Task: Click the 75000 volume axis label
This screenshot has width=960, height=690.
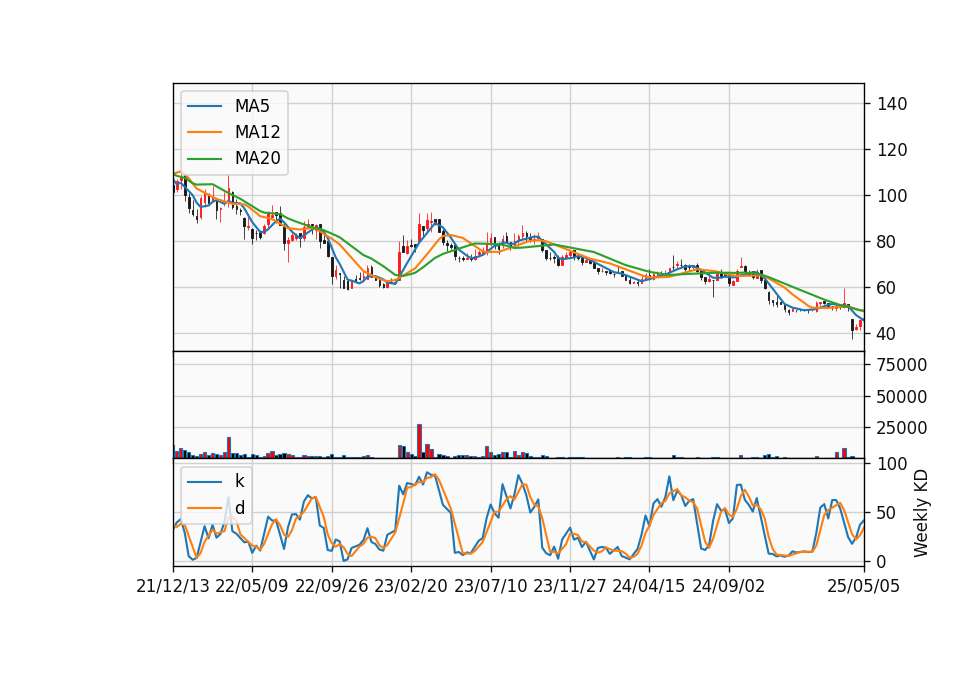Action: (902, 365)
